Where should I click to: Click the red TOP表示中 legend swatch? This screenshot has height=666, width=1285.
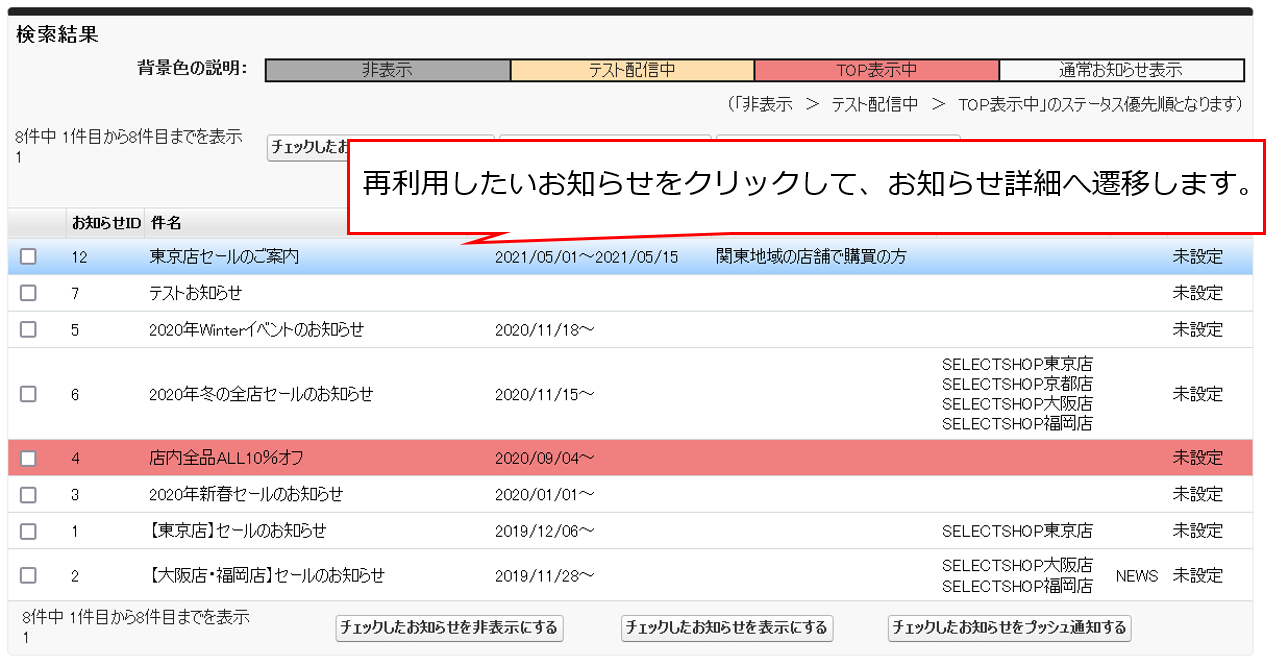pyautogui.click(x=876, y=71)
